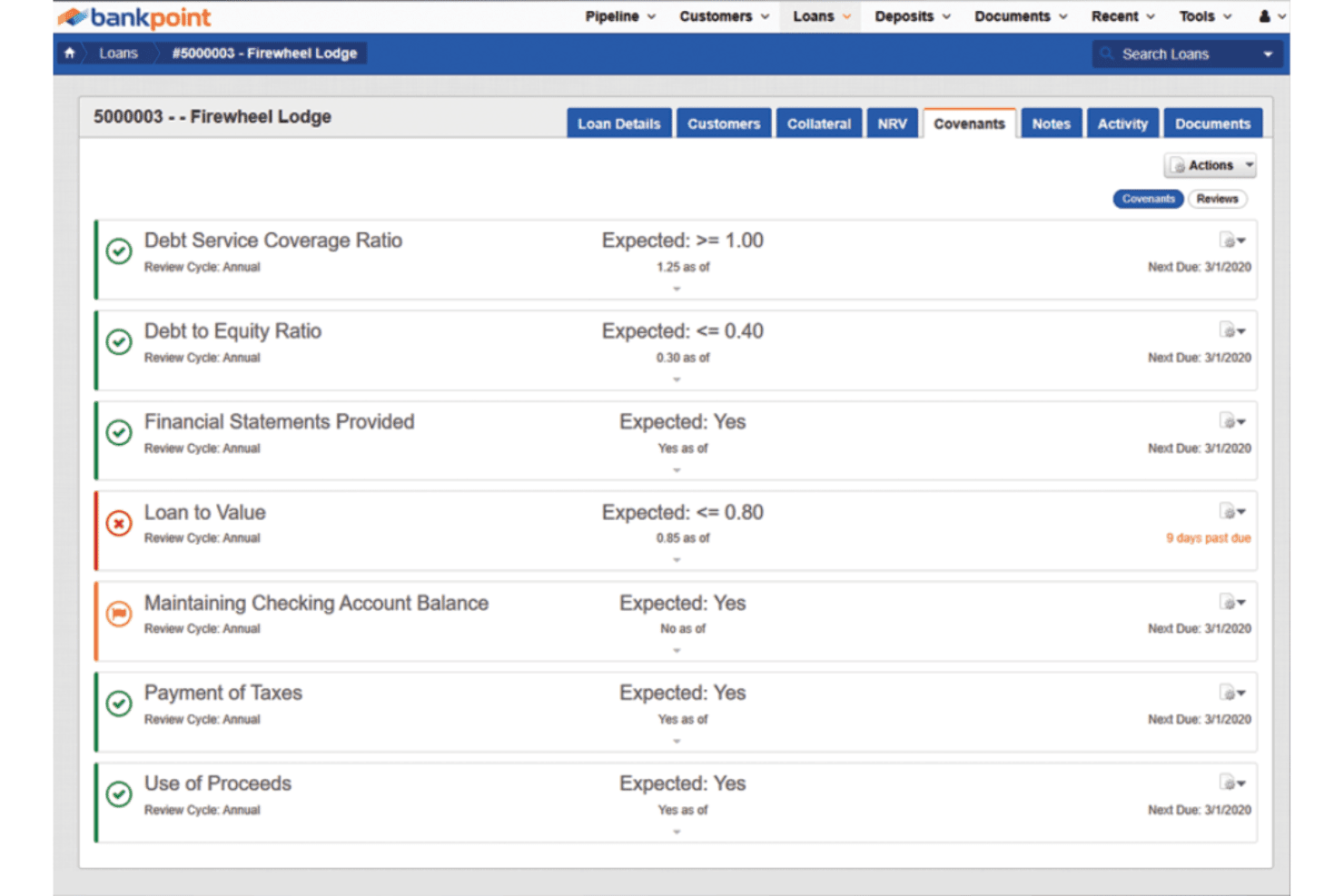The height and width of the screenshot is (896, 1344).
Task: Switch the view toggle to Covenants
Action: pyautogui.click(x=1148, y=199)
